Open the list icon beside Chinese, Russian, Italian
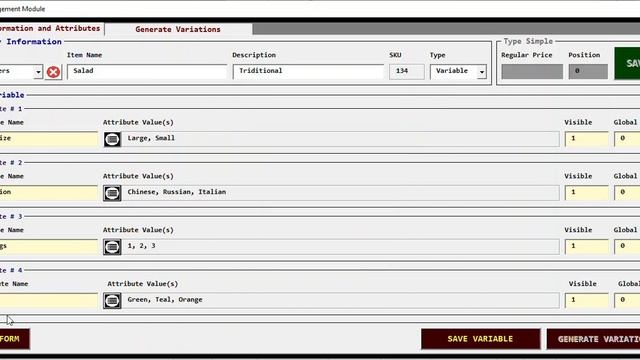The image size is (640, 360). coord(112,193)
